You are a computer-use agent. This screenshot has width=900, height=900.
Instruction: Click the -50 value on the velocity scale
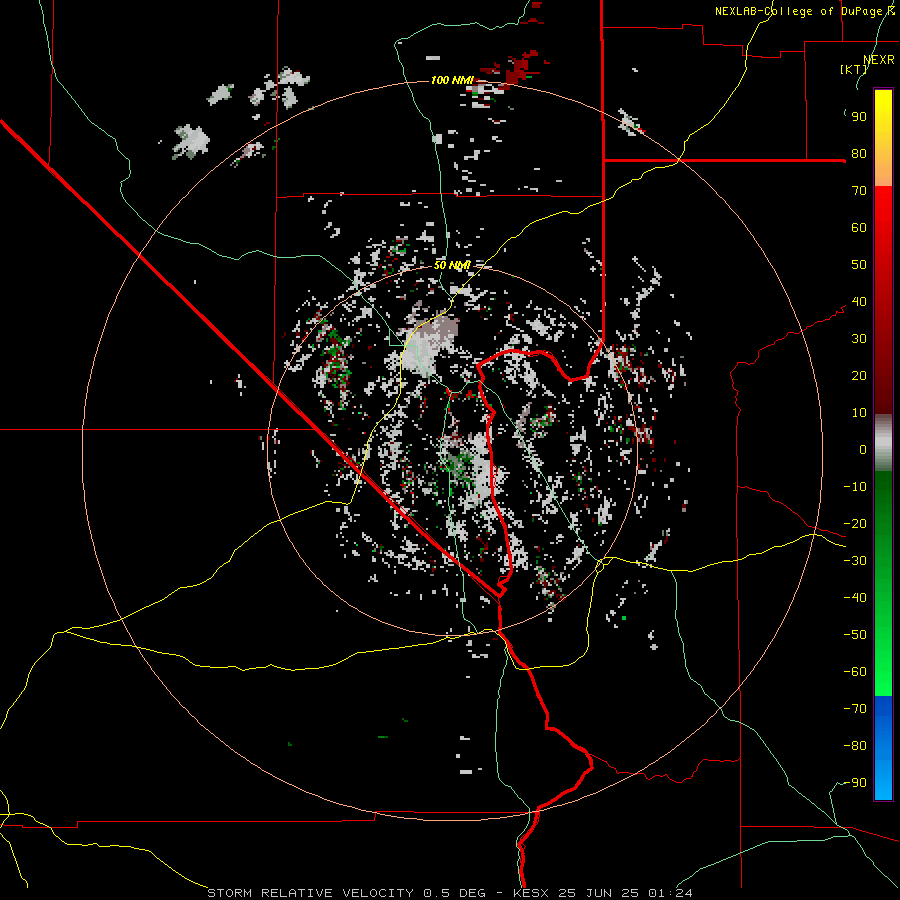[x=855, y=635]
